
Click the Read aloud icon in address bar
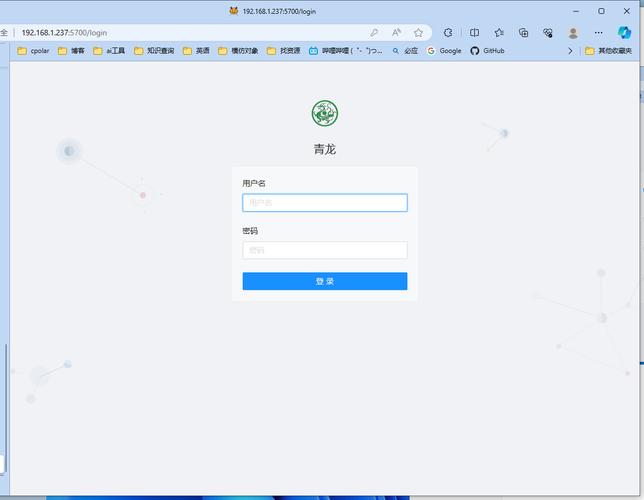click(396, 33)
